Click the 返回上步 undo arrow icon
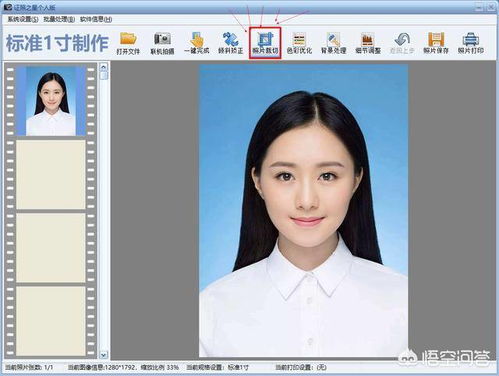The image size is (499, 376). 402,39
